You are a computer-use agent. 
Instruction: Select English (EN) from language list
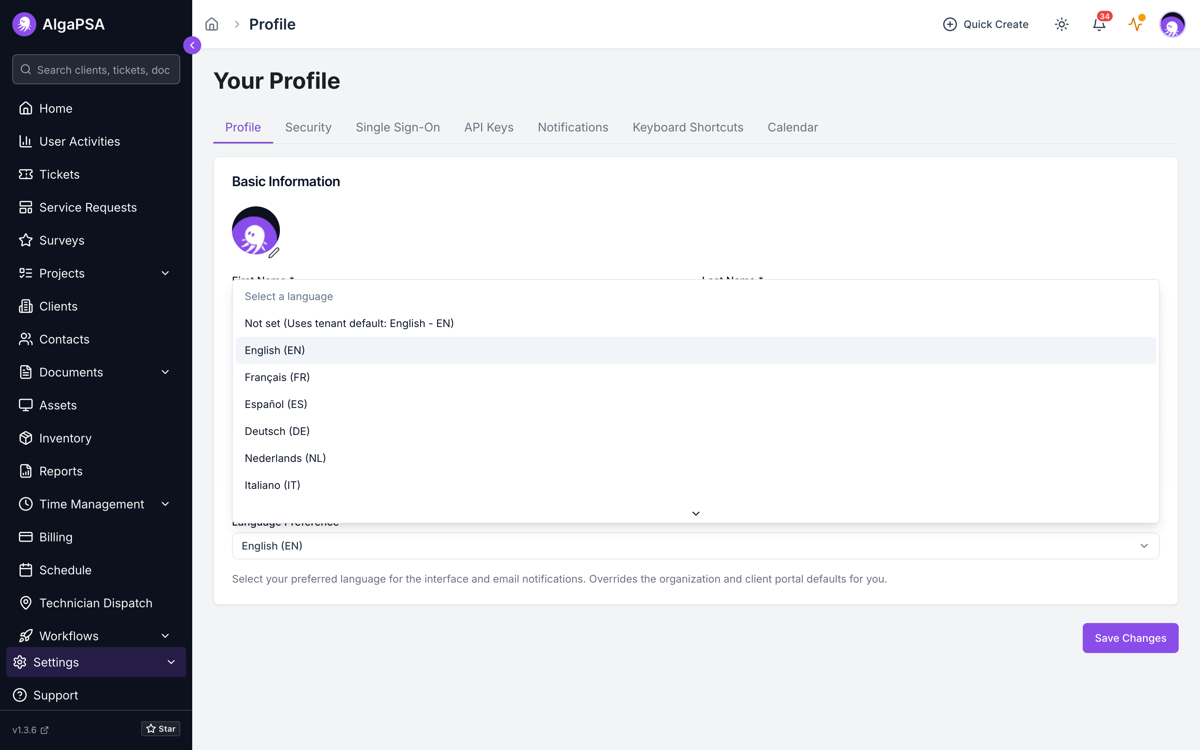click(x=695, y=350)
